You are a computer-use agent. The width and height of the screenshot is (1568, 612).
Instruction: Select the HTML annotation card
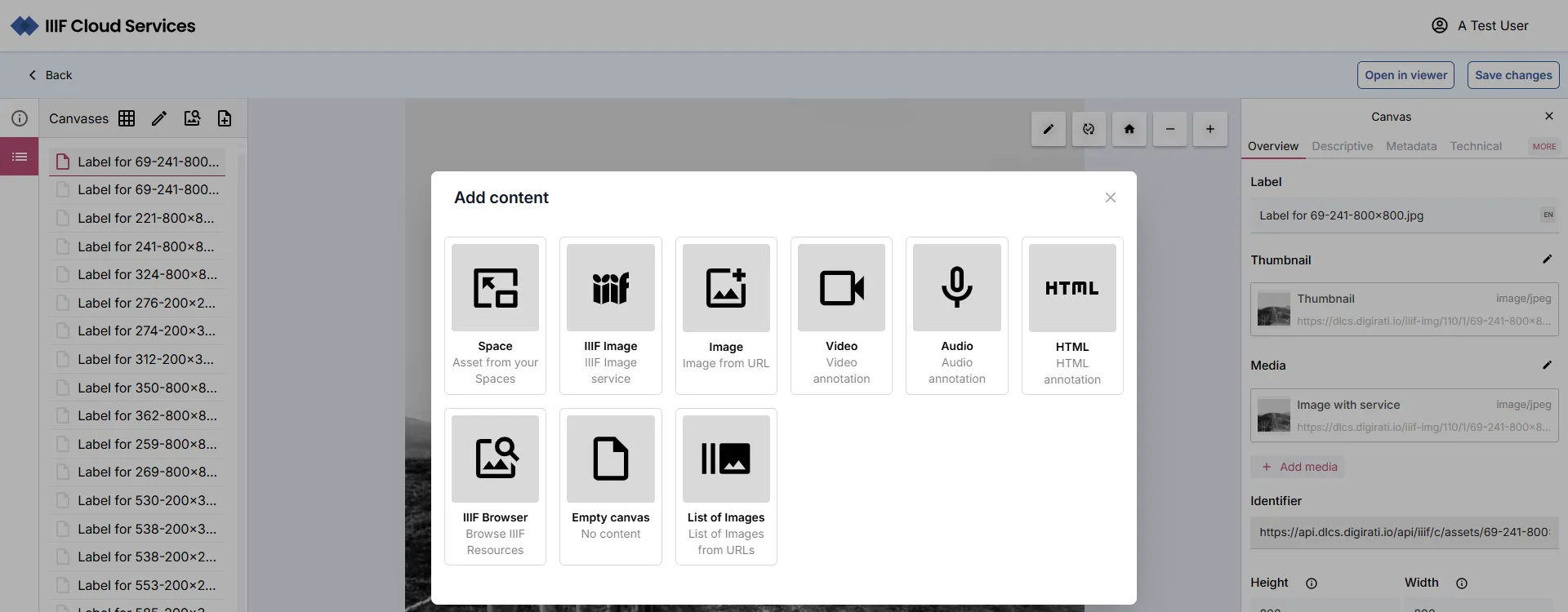1072,316
